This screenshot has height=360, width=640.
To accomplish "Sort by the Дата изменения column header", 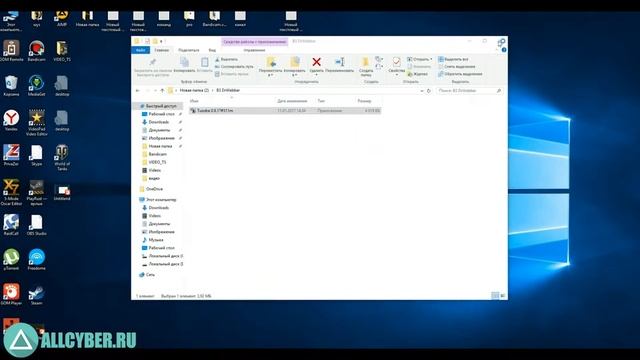I will coord(292,101).
